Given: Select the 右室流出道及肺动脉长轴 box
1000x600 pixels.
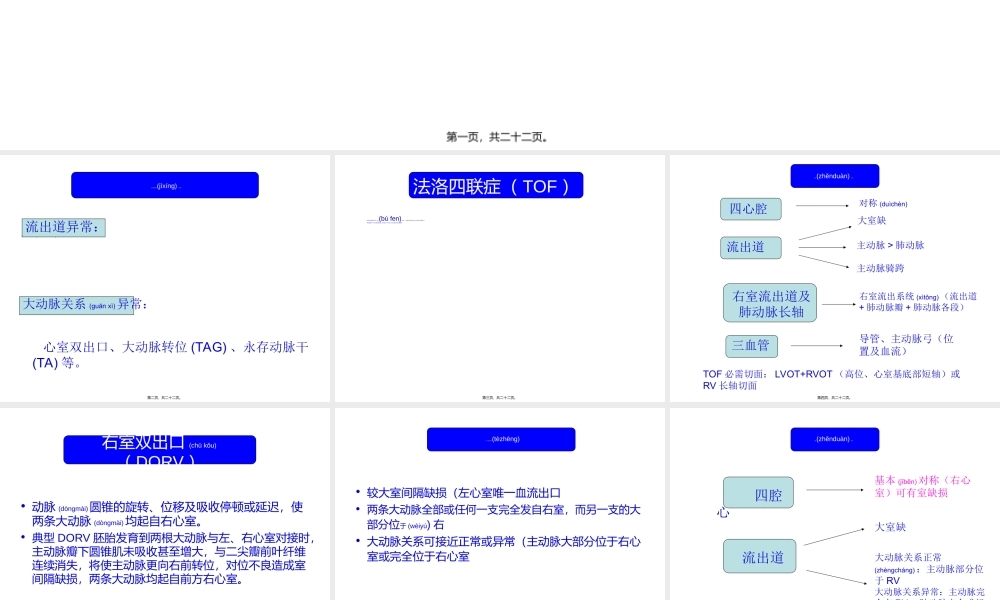Looking at the screenshot, I should [770, 301].
